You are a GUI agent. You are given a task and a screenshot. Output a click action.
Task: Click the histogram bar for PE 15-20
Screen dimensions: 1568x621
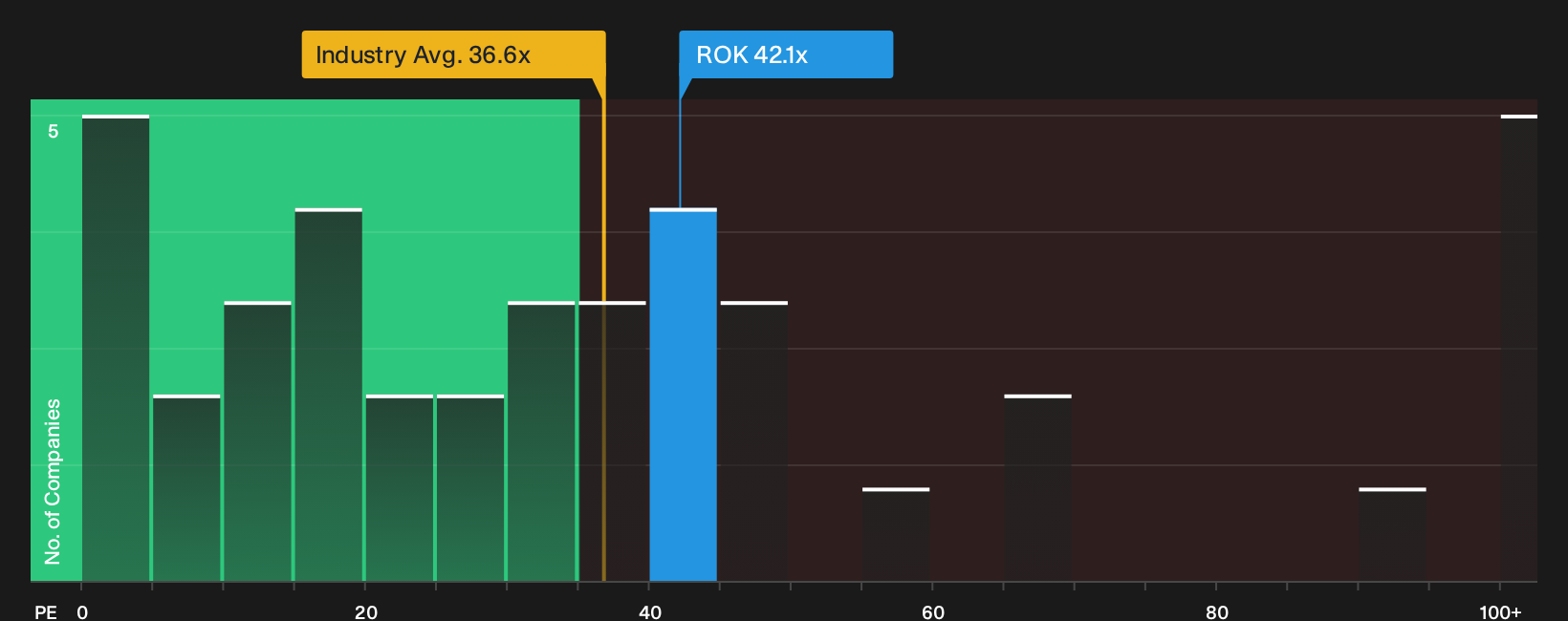329,395
